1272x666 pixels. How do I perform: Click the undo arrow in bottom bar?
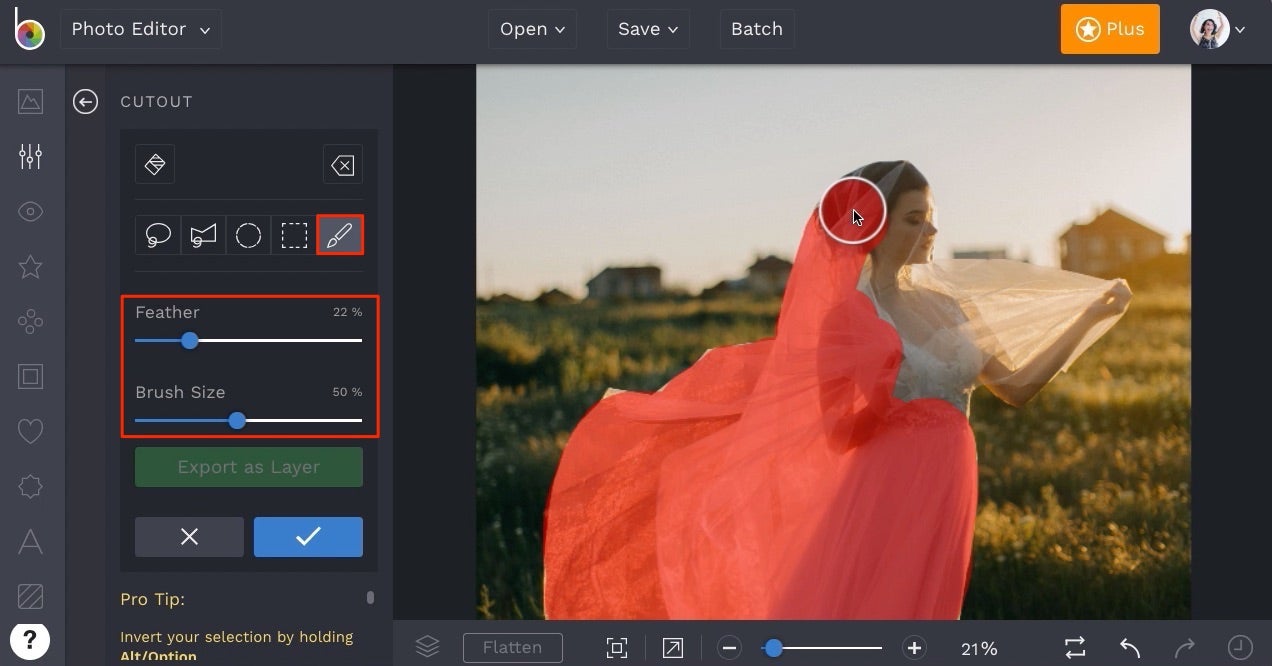pyautogui.click(x=1130, y=648)
